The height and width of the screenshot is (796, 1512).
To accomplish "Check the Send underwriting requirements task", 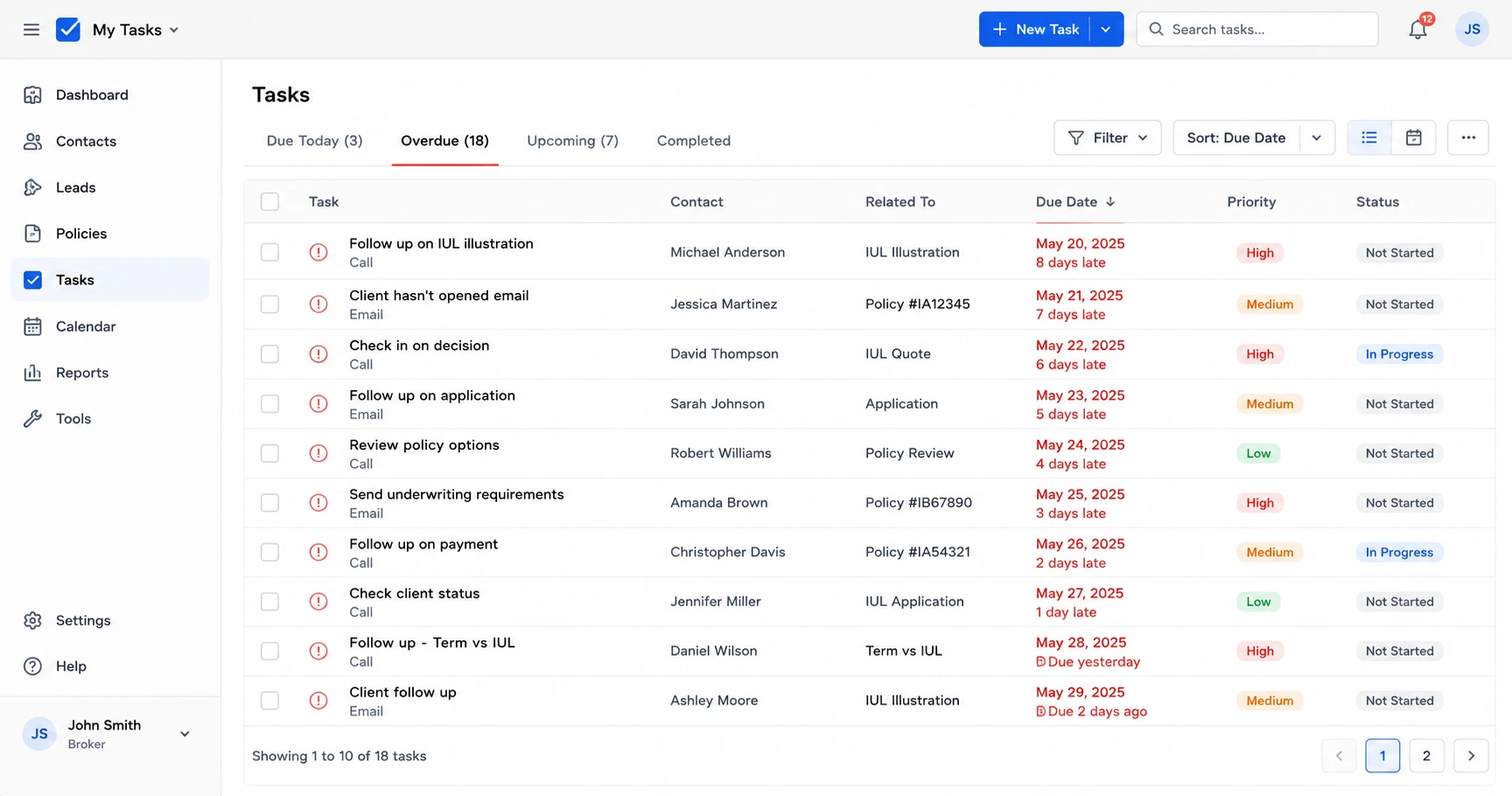I will pos(269,503).
